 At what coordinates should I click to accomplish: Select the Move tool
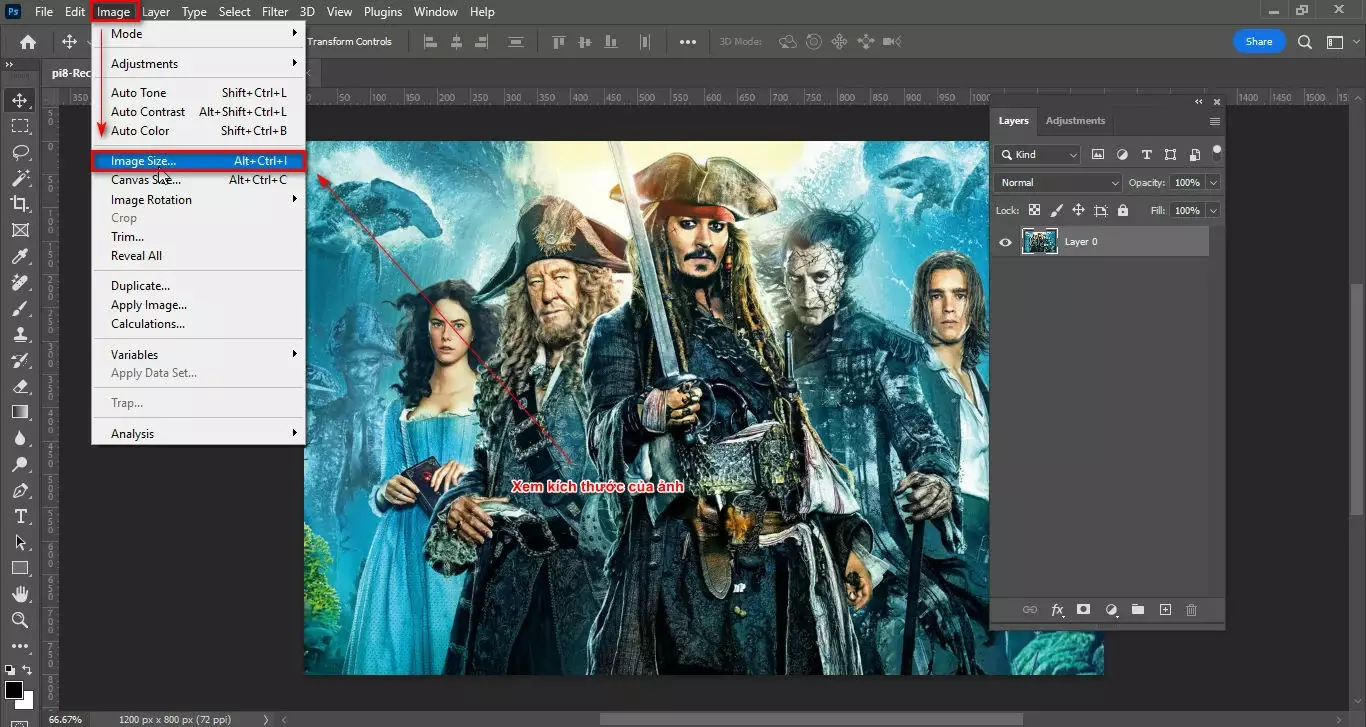click(x=20, y=99)
